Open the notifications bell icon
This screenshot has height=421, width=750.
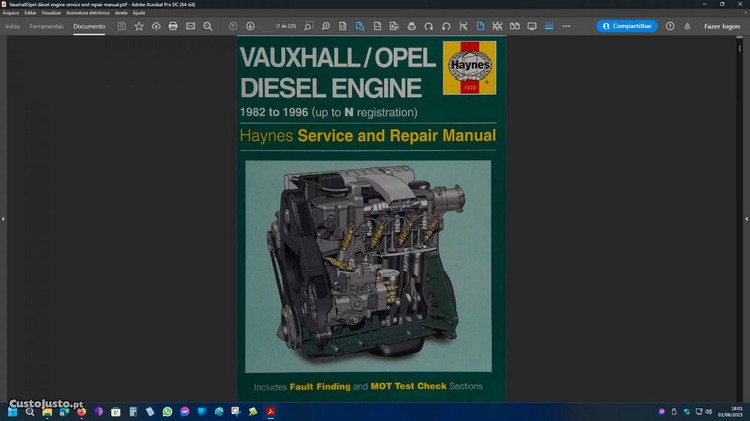point(687,26)
